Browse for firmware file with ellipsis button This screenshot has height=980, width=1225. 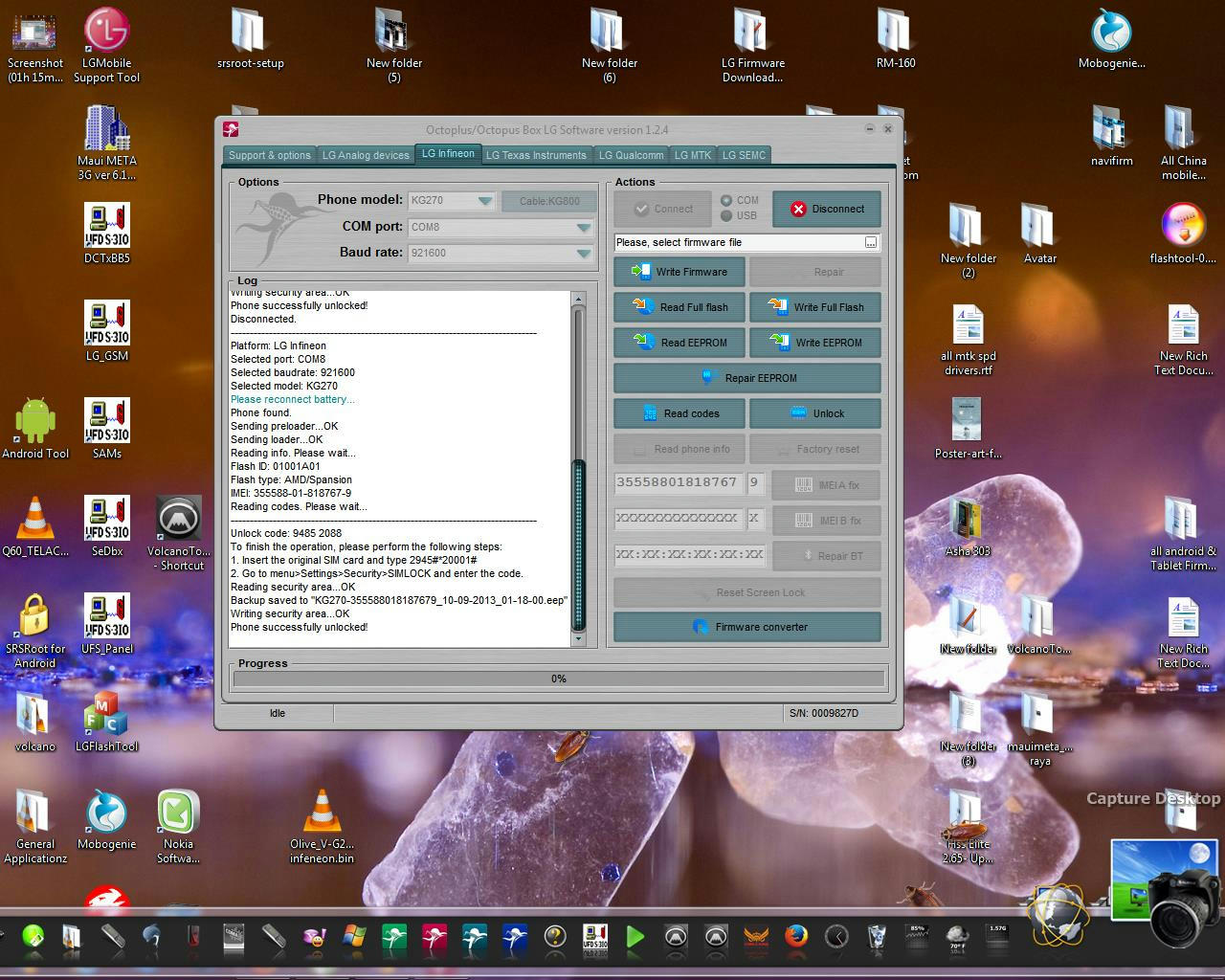[870, 243]
